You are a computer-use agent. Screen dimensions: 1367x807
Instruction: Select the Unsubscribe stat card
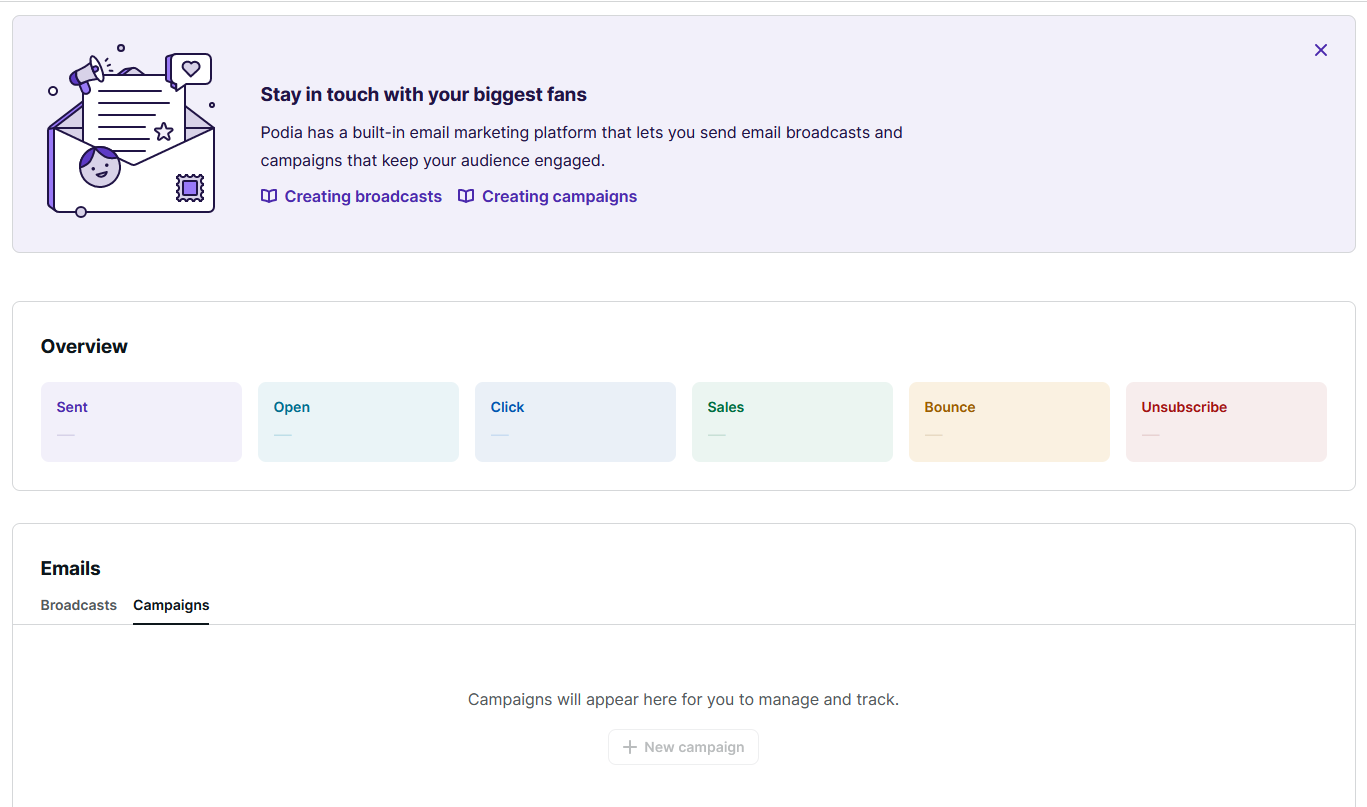point(1226,421)
